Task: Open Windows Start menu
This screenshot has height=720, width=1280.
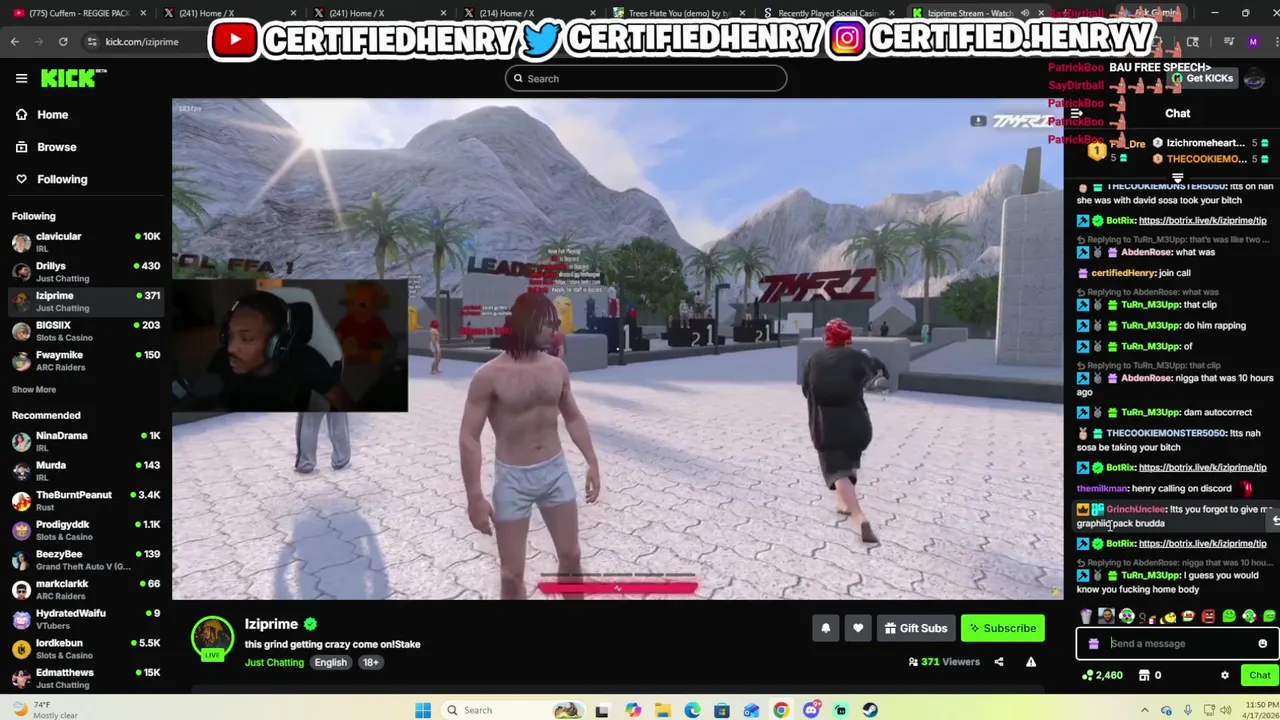Action: point(423,710)
